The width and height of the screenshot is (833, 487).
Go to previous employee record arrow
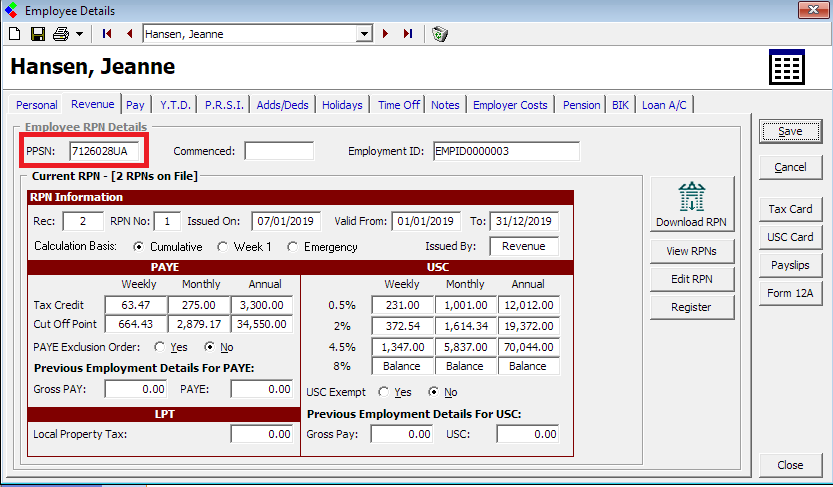129,34
